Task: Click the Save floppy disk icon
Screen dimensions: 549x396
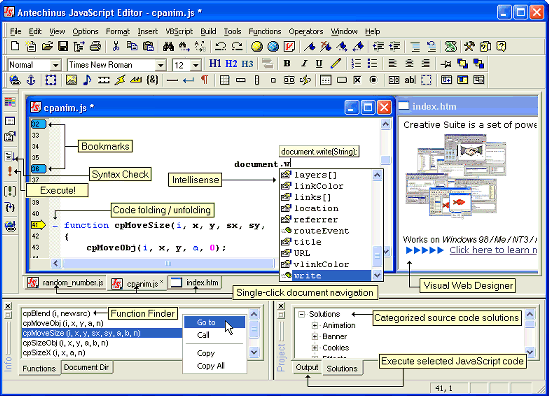Action: pyautogui.click(x=63, y=46)
